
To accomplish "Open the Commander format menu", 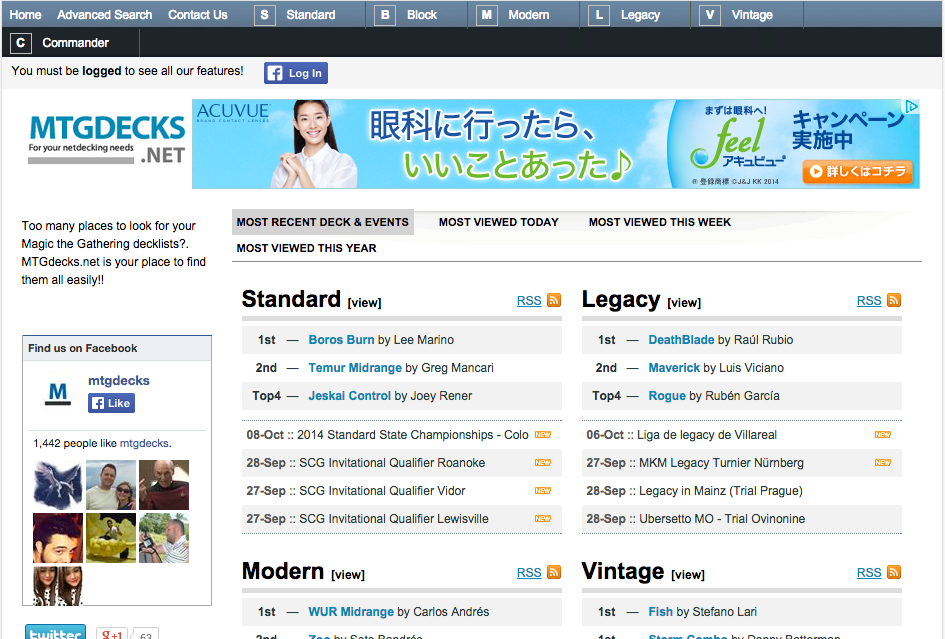I will point(75,43).
